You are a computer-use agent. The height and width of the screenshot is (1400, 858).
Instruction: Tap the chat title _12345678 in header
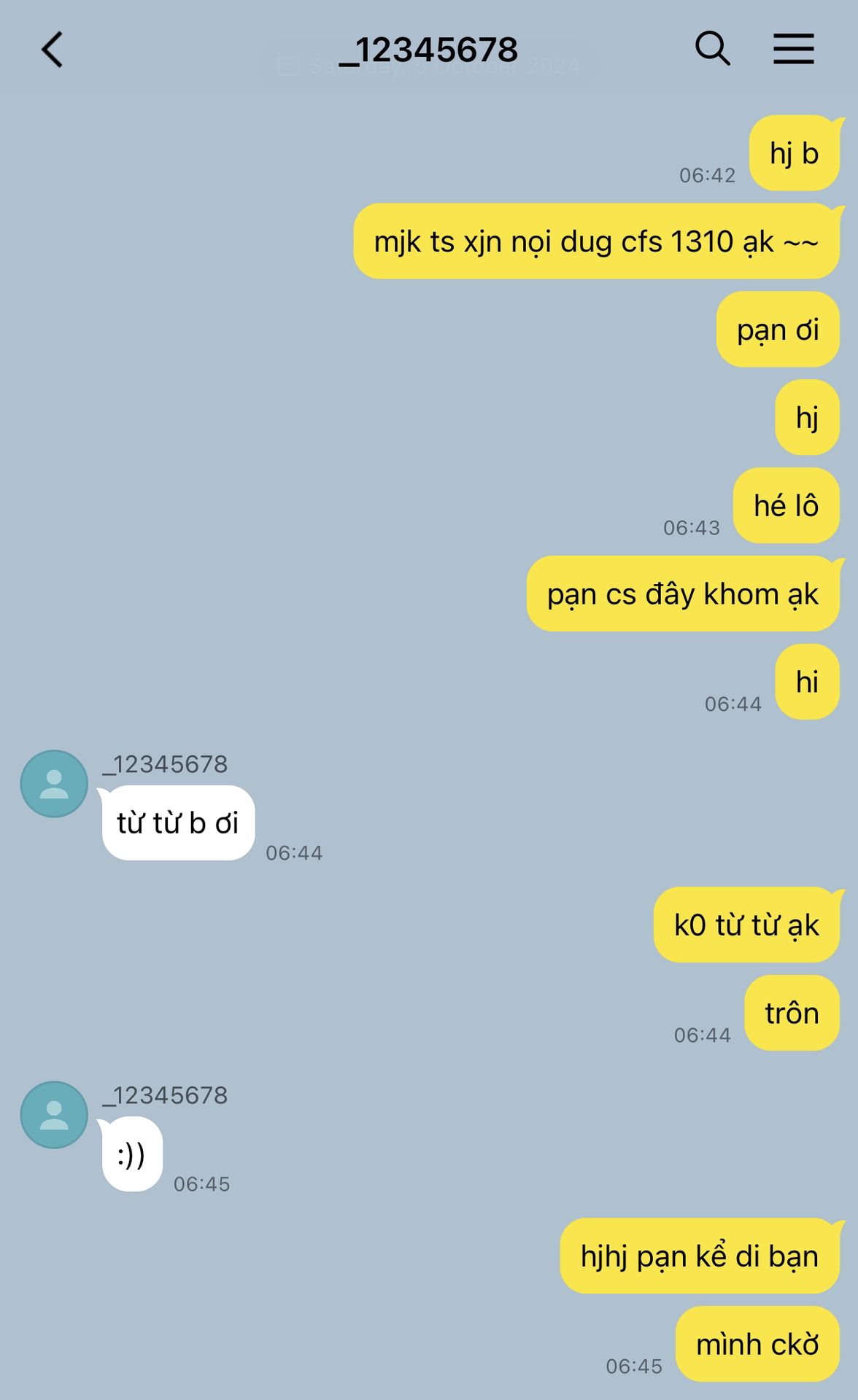click(x=429, y=50)
